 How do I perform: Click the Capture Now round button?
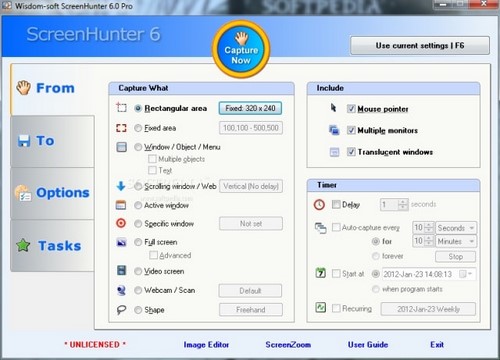coord(241,49)
